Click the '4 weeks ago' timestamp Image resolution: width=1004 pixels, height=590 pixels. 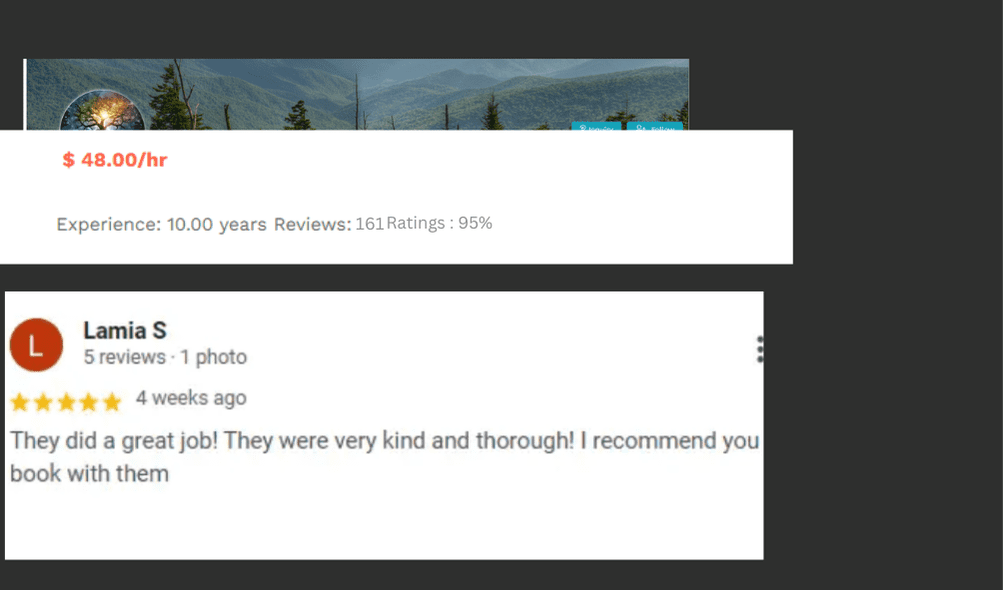tap(191, 398)
